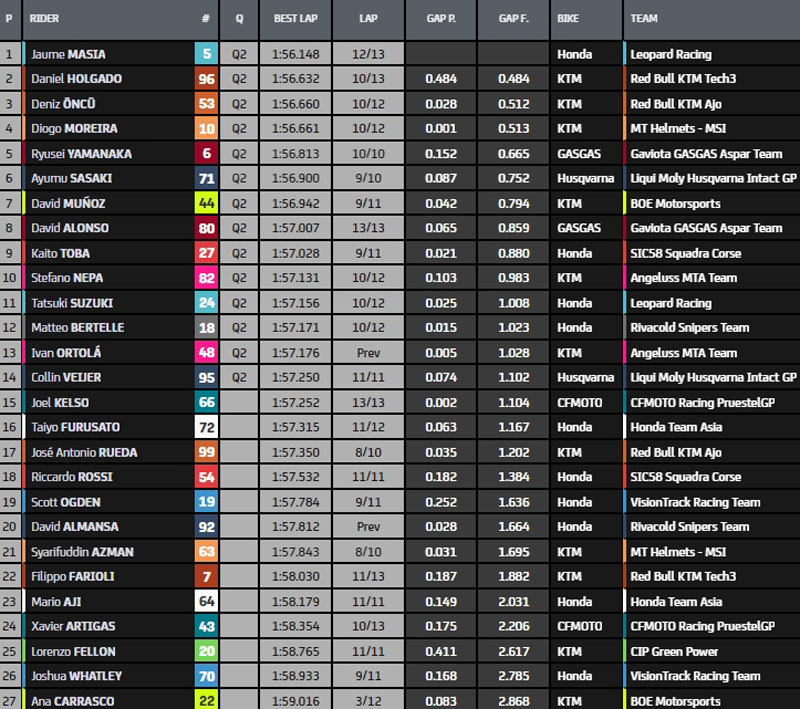Image resolution: width=800 pixels, height=709 pixels.
Task: Click the CFMOTO Racing PruestelGP team in Joel KELSO's row
Action: (x=702, y=402)
